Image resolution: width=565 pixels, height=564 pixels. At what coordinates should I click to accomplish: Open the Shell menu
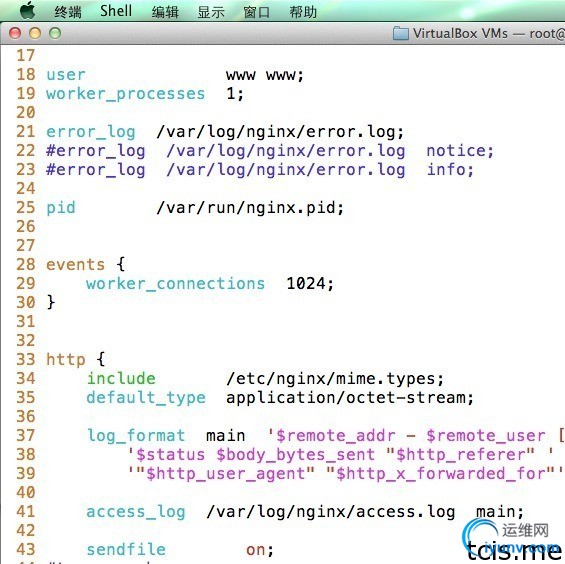[x=116, y=11]
